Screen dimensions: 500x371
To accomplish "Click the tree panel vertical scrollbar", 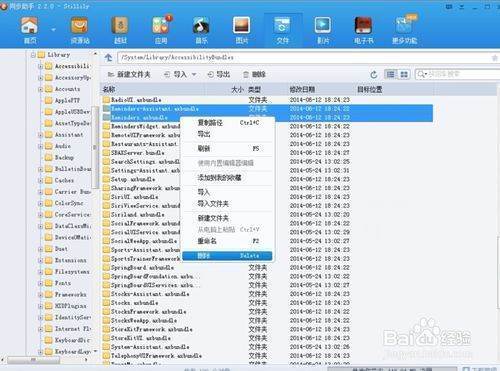I will 95,148.
